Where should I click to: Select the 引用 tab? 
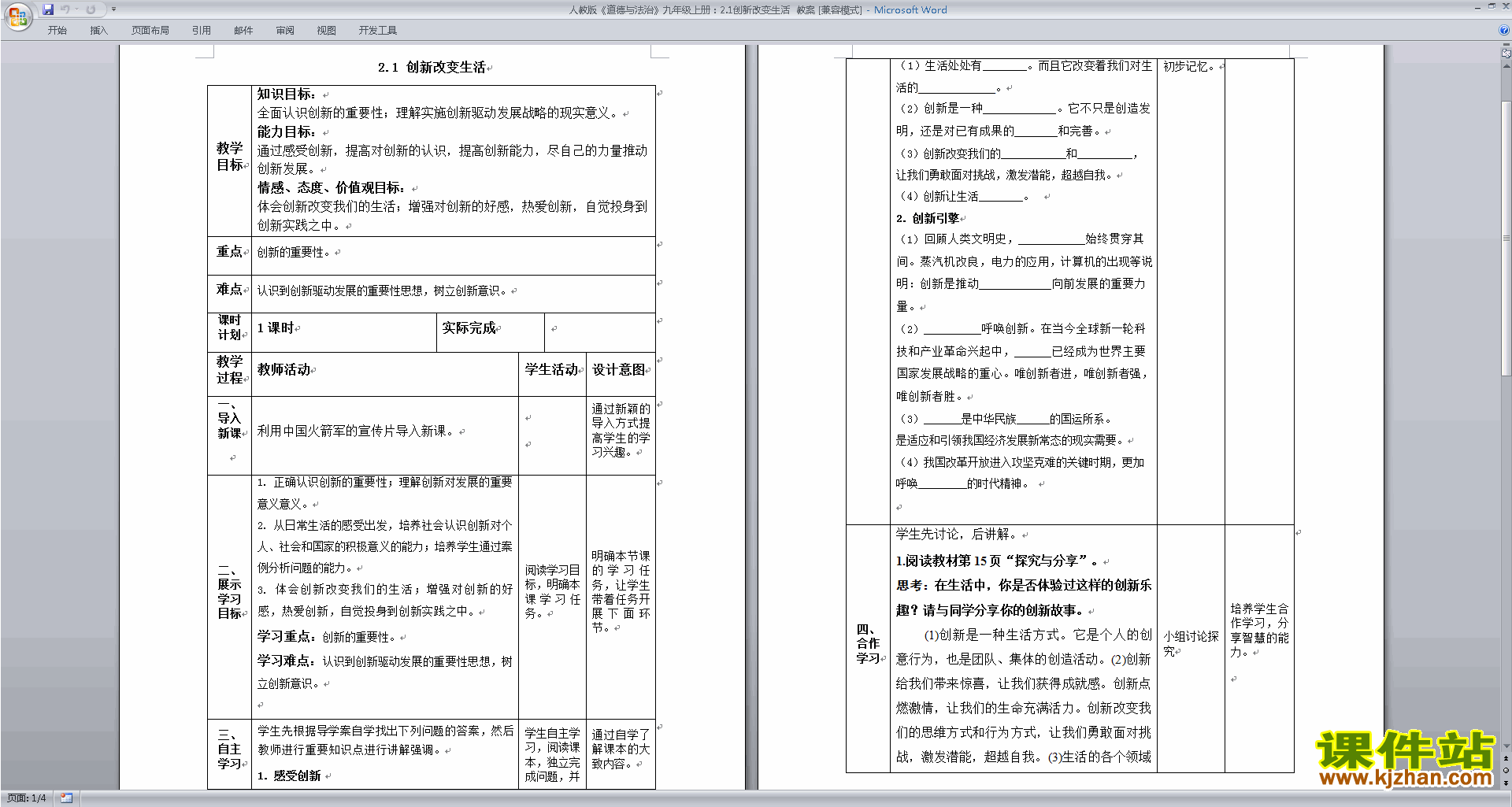(x=201, y=30)
